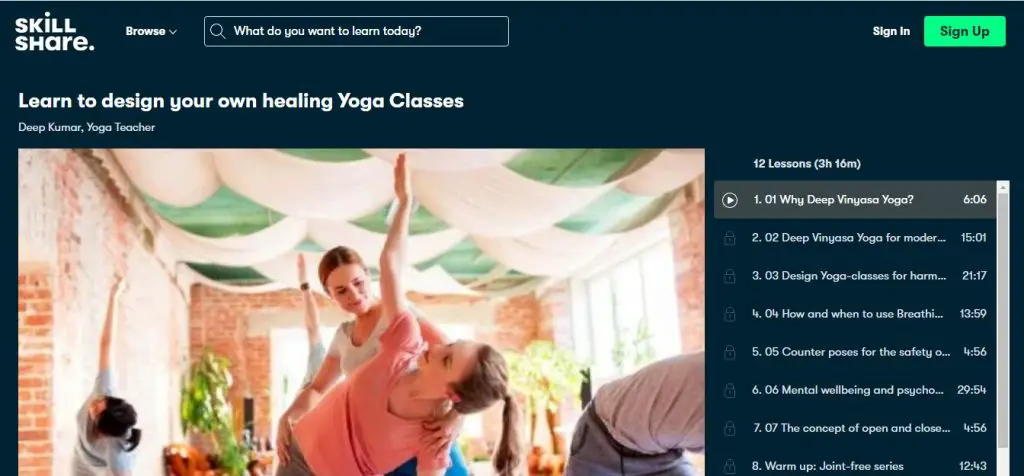Click the lock icon on lesson 7
This screenshot has height=476, width=1024.
(x=729, y=428)
